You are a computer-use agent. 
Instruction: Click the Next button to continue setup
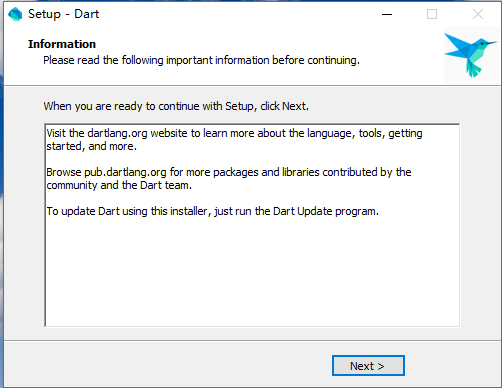(x=368, y=366)
